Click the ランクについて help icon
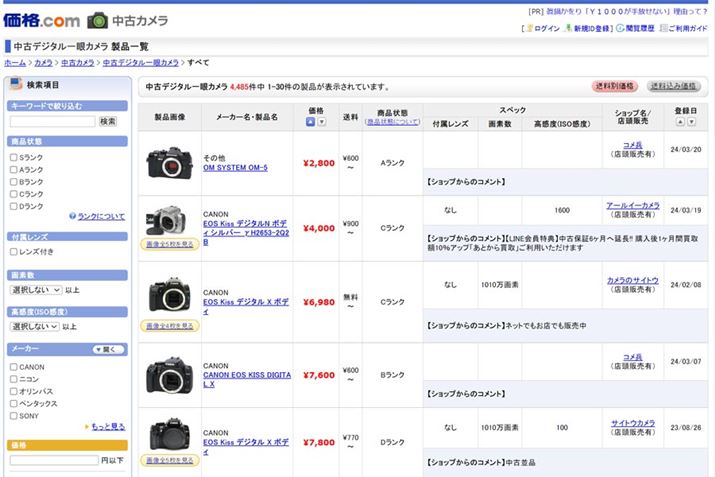715x477 pixels. pyautogui.click(x=72, y=216)
